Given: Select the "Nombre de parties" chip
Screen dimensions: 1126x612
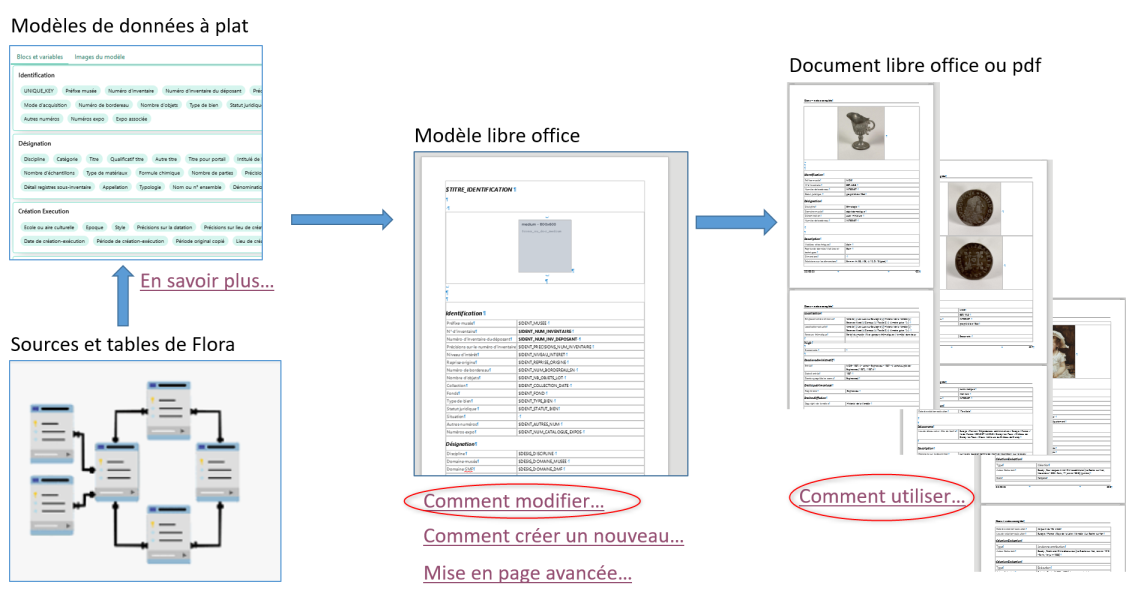Looking at the screenshot, I should pos(213,173).
